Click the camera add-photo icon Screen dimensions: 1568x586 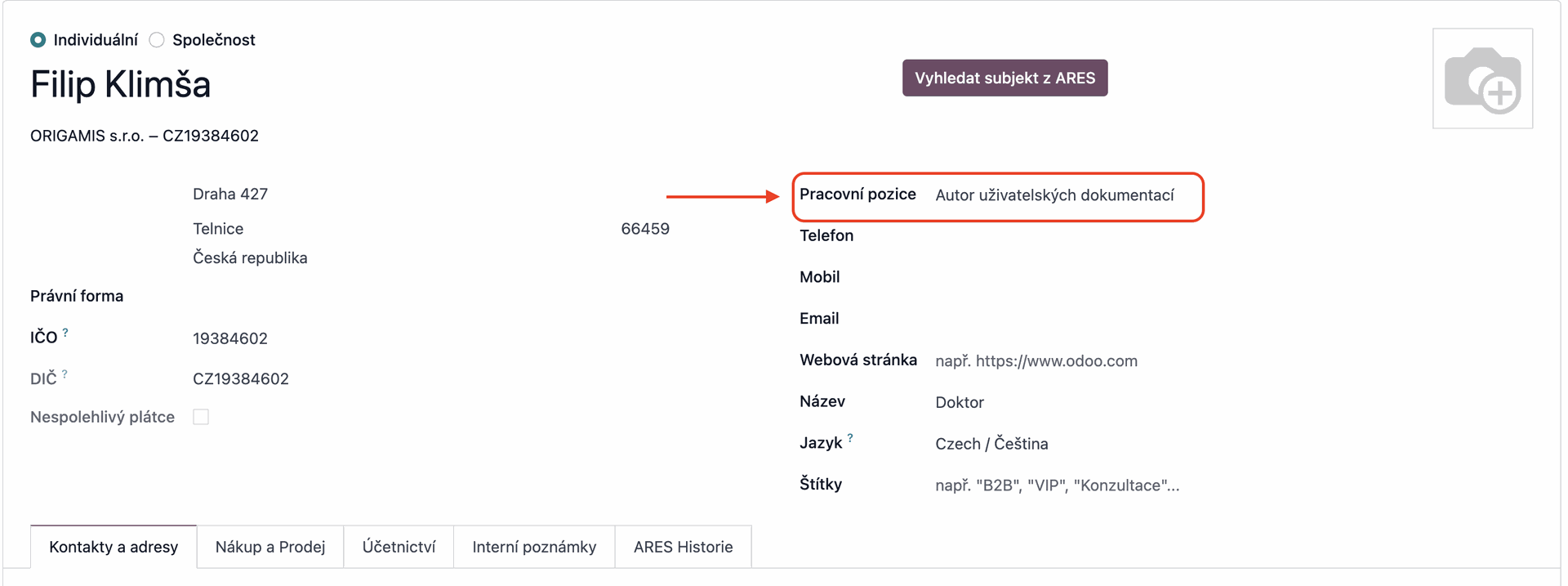tap(1482, 79)
